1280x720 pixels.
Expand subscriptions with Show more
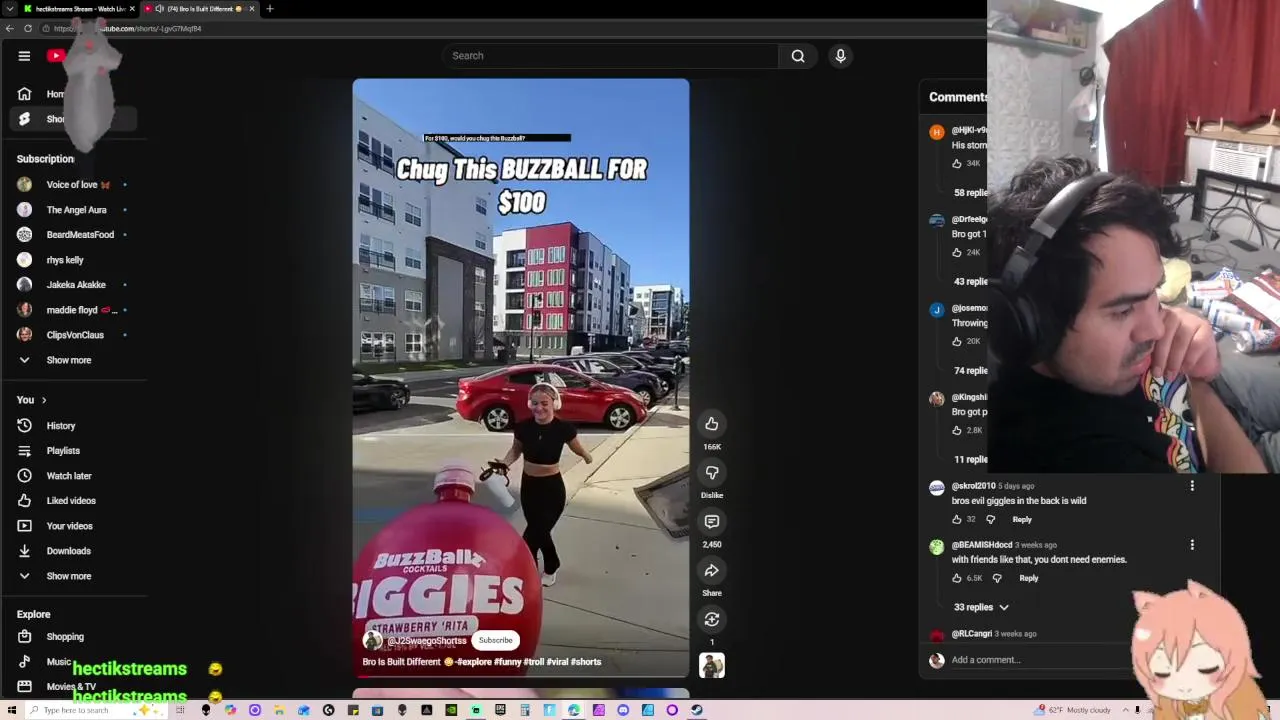click(68, 360)
